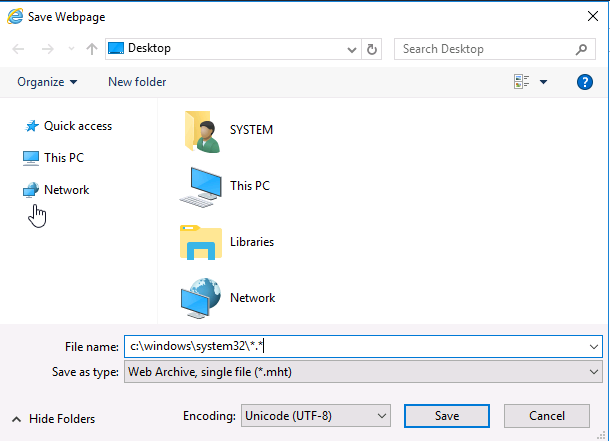The height and width of the screenshot is (441, 610).
Task: Click the search magnifier icon
Action: (581, 49)
